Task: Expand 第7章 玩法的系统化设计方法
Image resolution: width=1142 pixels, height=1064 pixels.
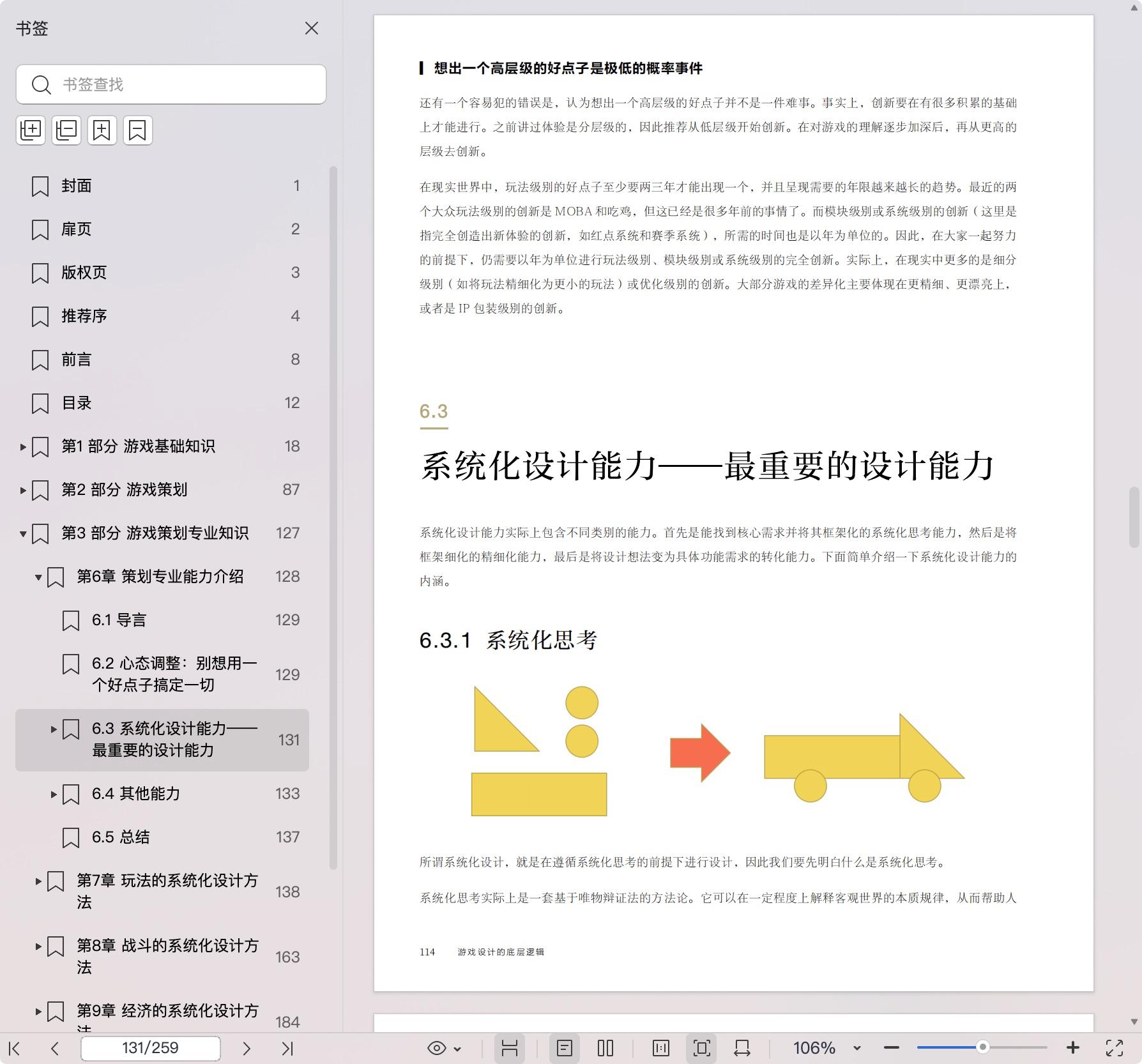Action: [x=38, y=881]
